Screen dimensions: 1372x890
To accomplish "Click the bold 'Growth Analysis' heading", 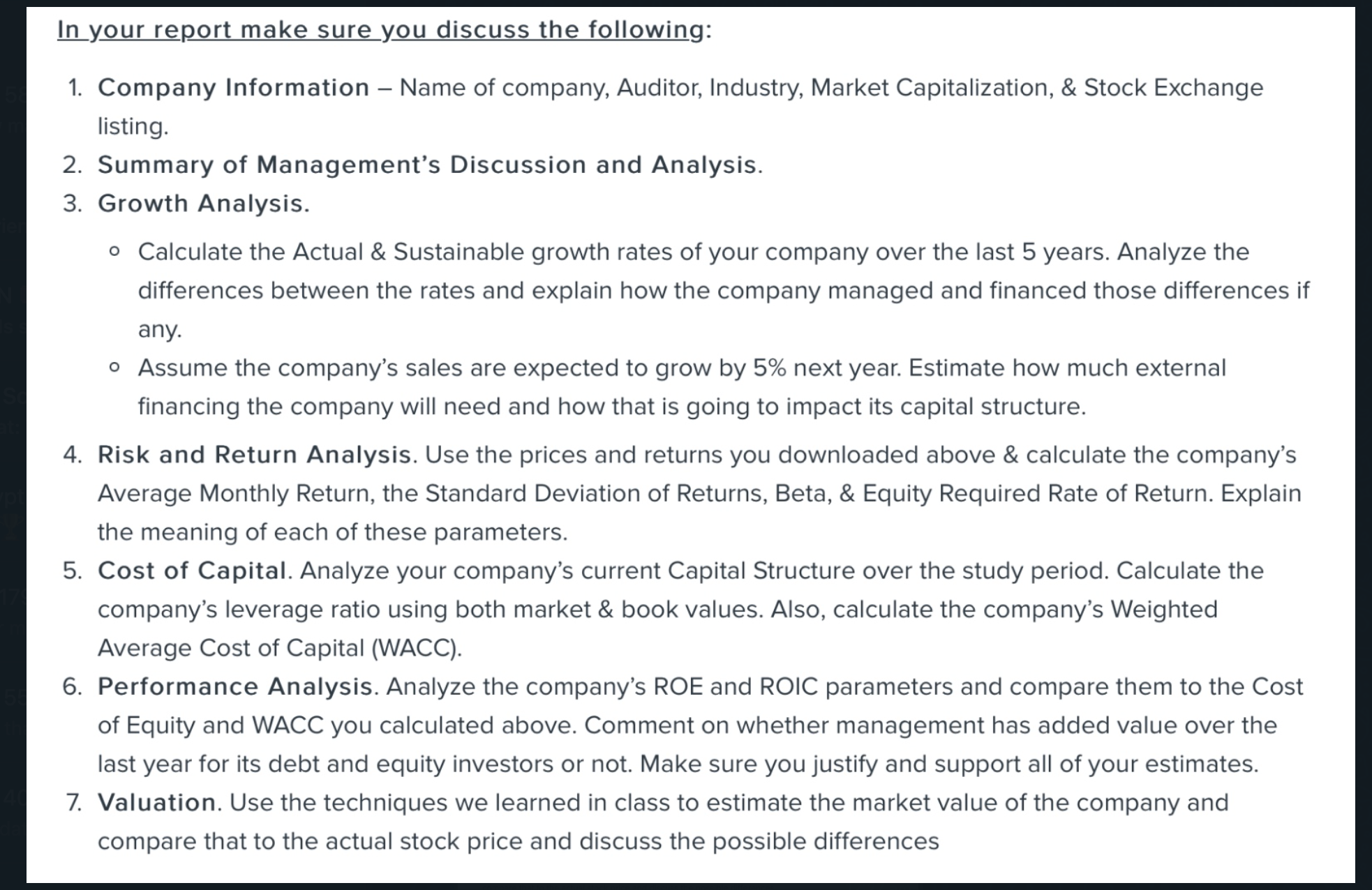I will click(x=201, y=204).
